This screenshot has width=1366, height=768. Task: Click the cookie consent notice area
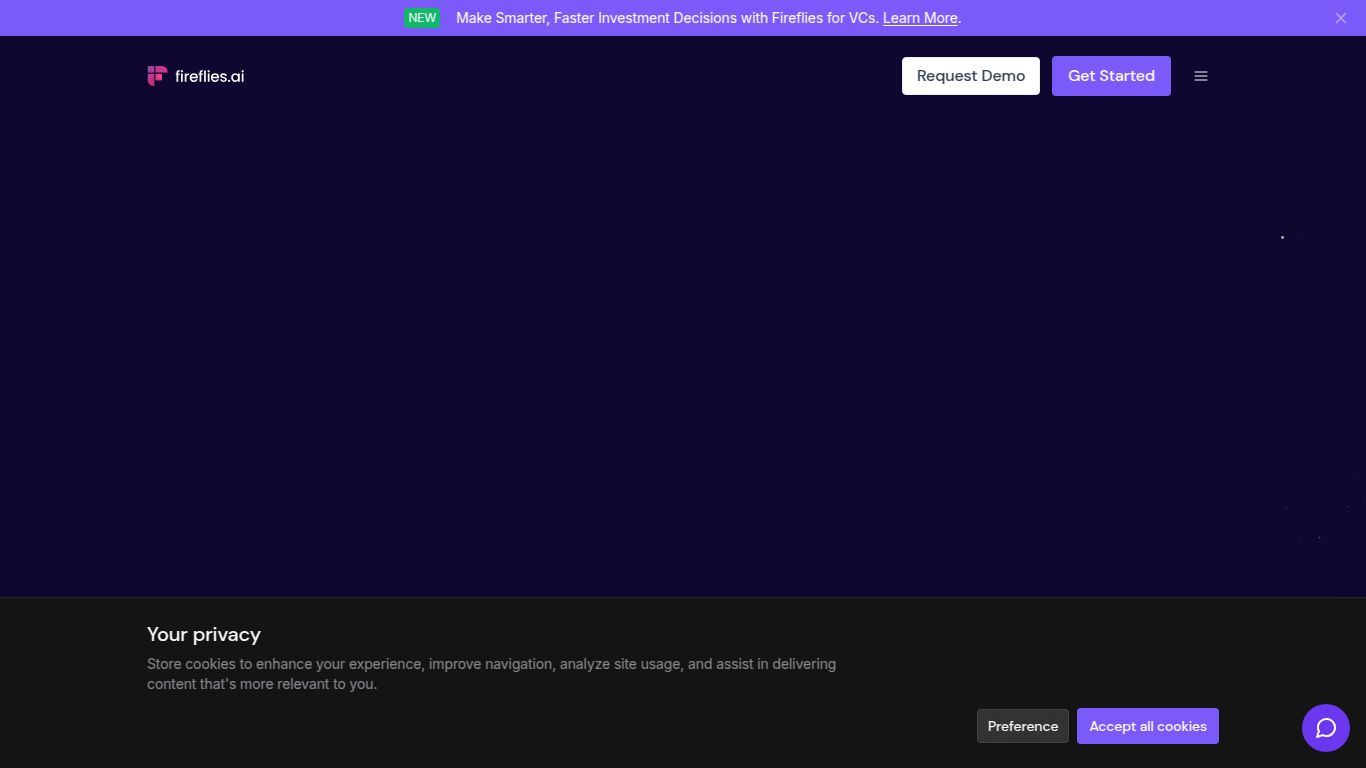tap(490, 673)
